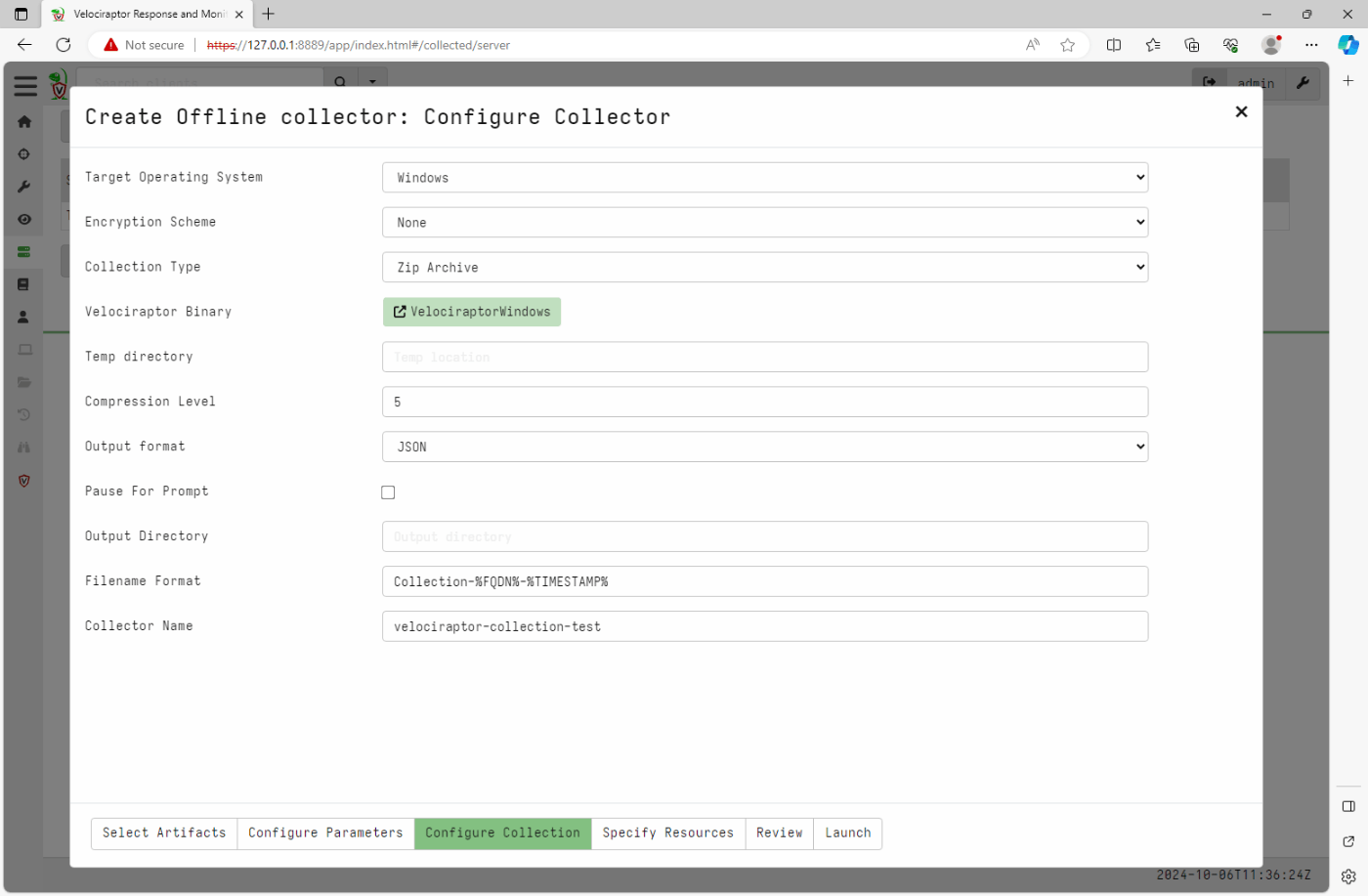Open the Collections icon in Edge toolbar
The height and width of the screenshot is (896, 1368).
1192,45
